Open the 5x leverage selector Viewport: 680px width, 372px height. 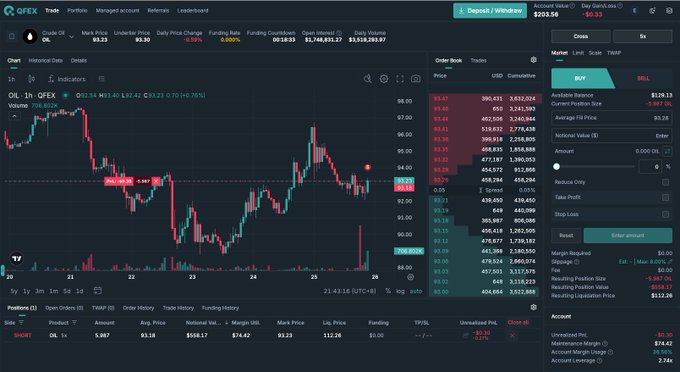tap(643, 36)
